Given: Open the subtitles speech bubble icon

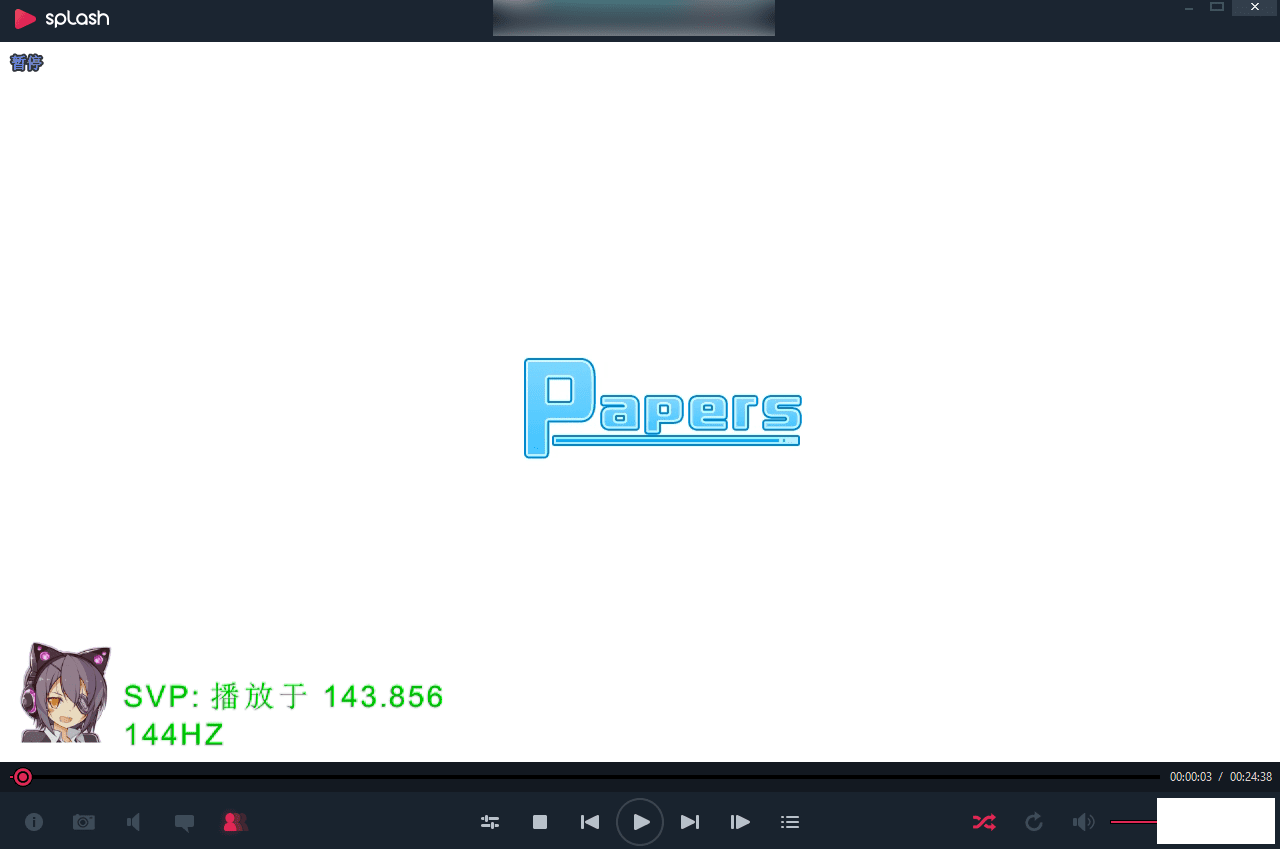Looking at the screenshot, I should tap(184, 823).
